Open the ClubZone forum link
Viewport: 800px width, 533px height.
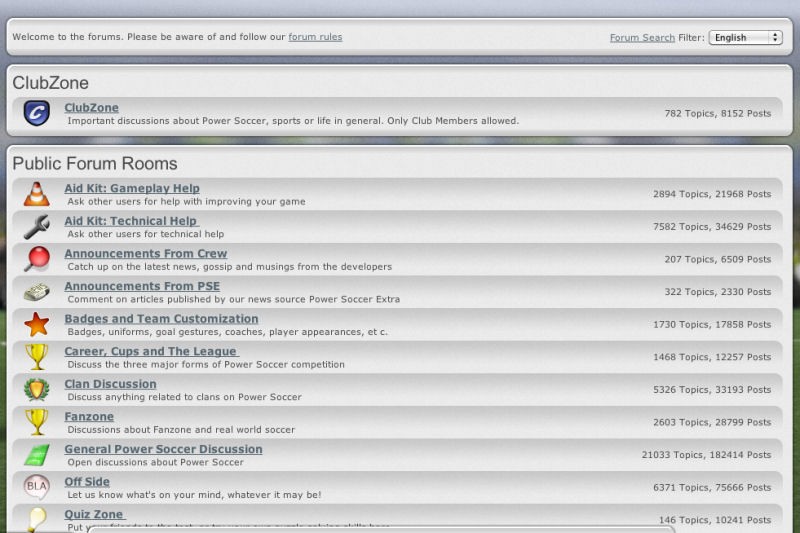[x=91, y=108]
